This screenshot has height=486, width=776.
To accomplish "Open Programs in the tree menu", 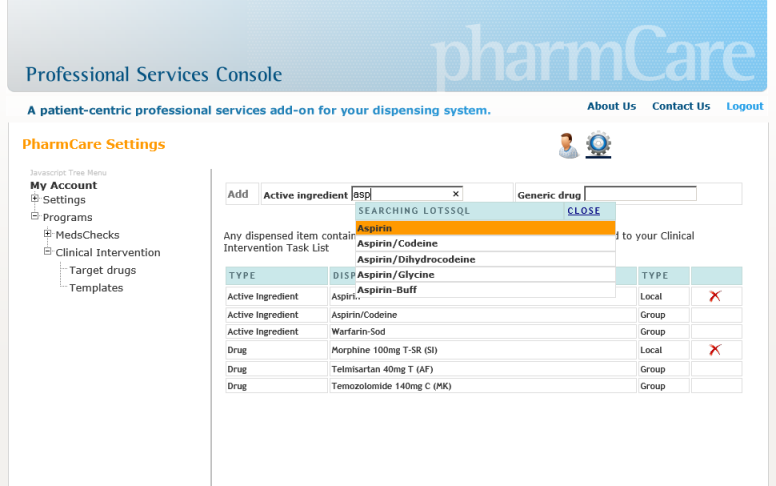I will coord(67,218).
